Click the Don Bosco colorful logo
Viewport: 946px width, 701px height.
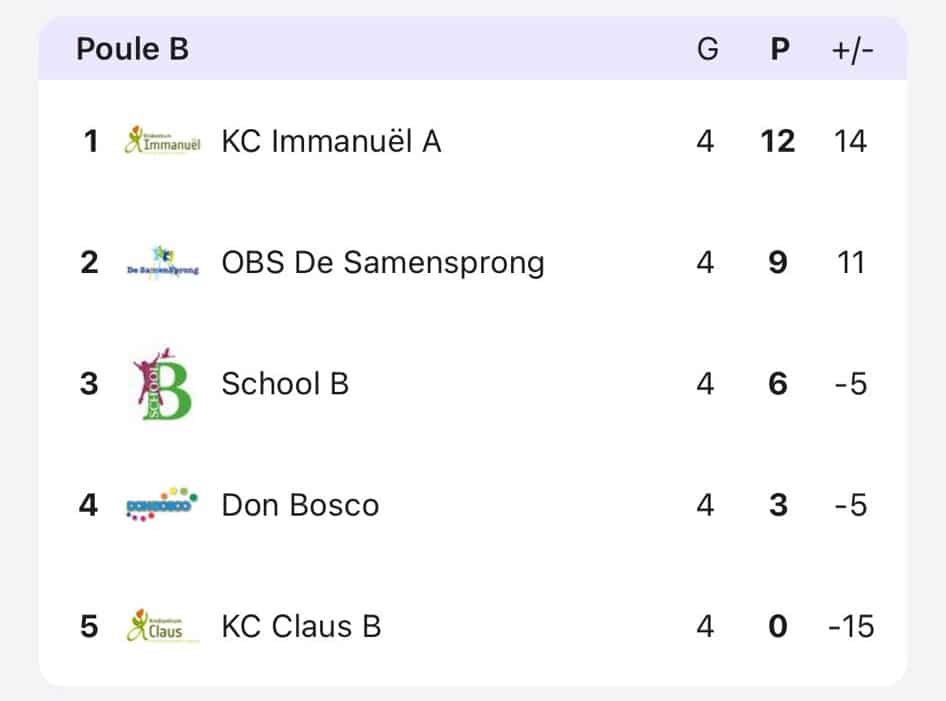click(162, 504)
